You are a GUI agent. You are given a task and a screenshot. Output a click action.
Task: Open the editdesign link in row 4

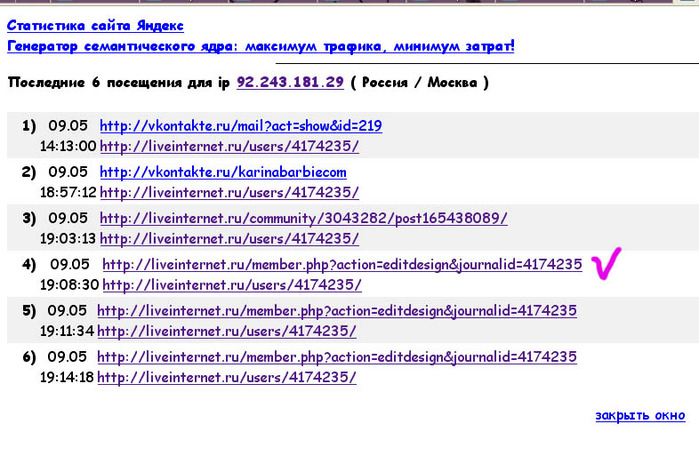(342, 265)
